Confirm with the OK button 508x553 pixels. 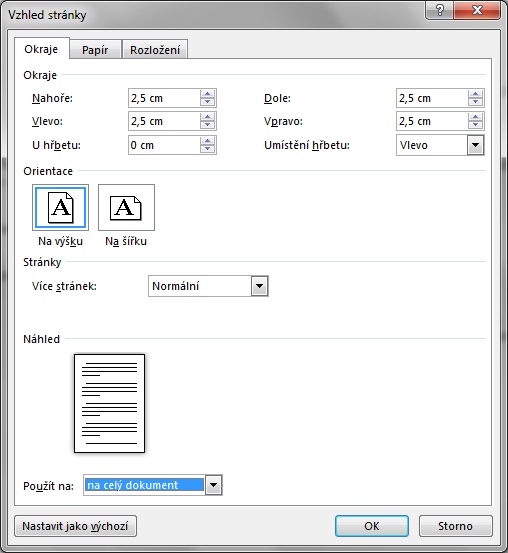tap(372, 526)
